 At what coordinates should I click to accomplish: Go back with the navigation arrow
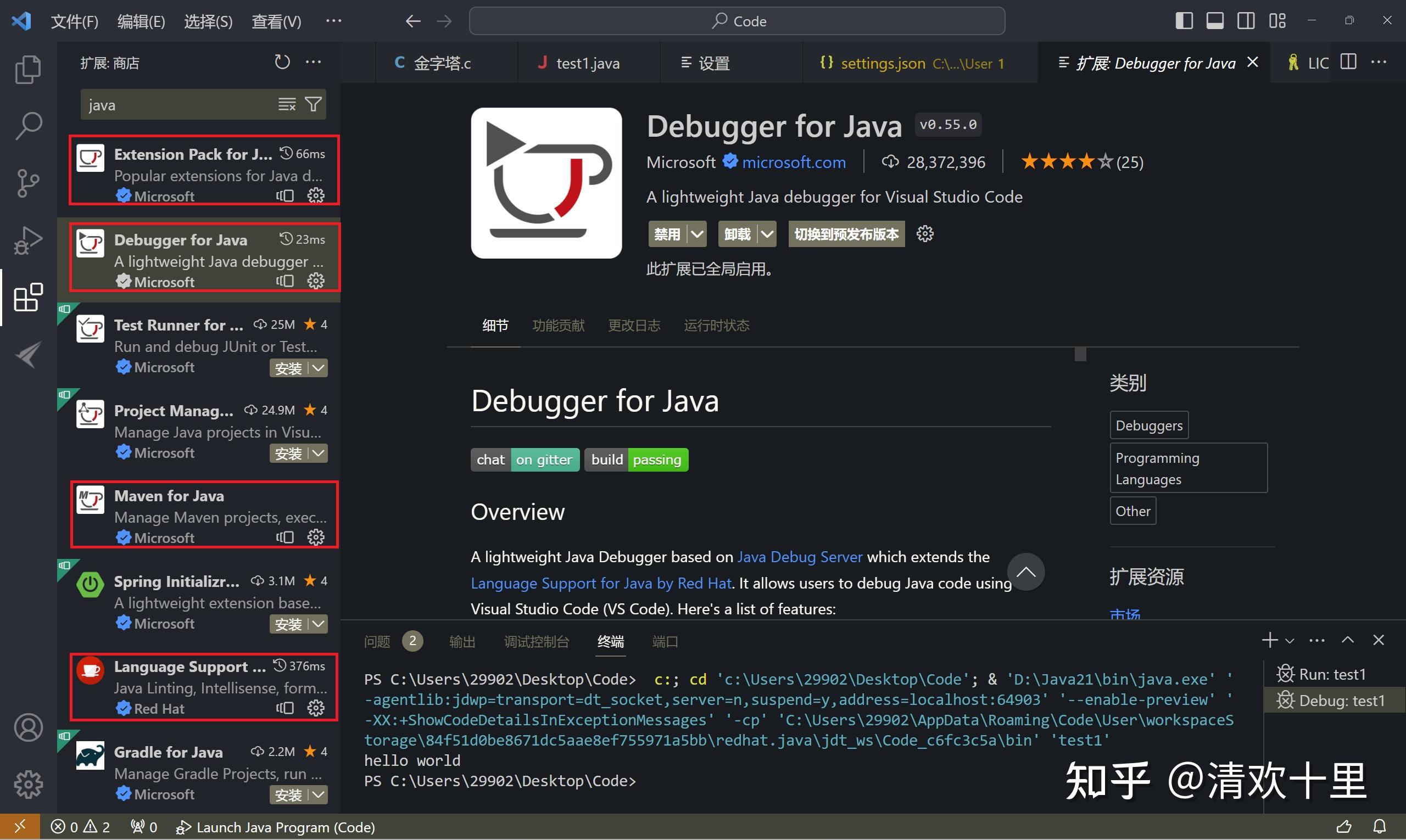click(x=413, y=21)
